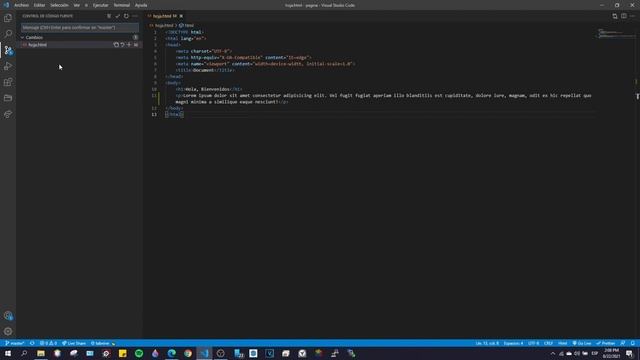The height and width of the screenshot is (360, 640).
Task: Open Windows taskbar search
Action: [x=24, y=353]
